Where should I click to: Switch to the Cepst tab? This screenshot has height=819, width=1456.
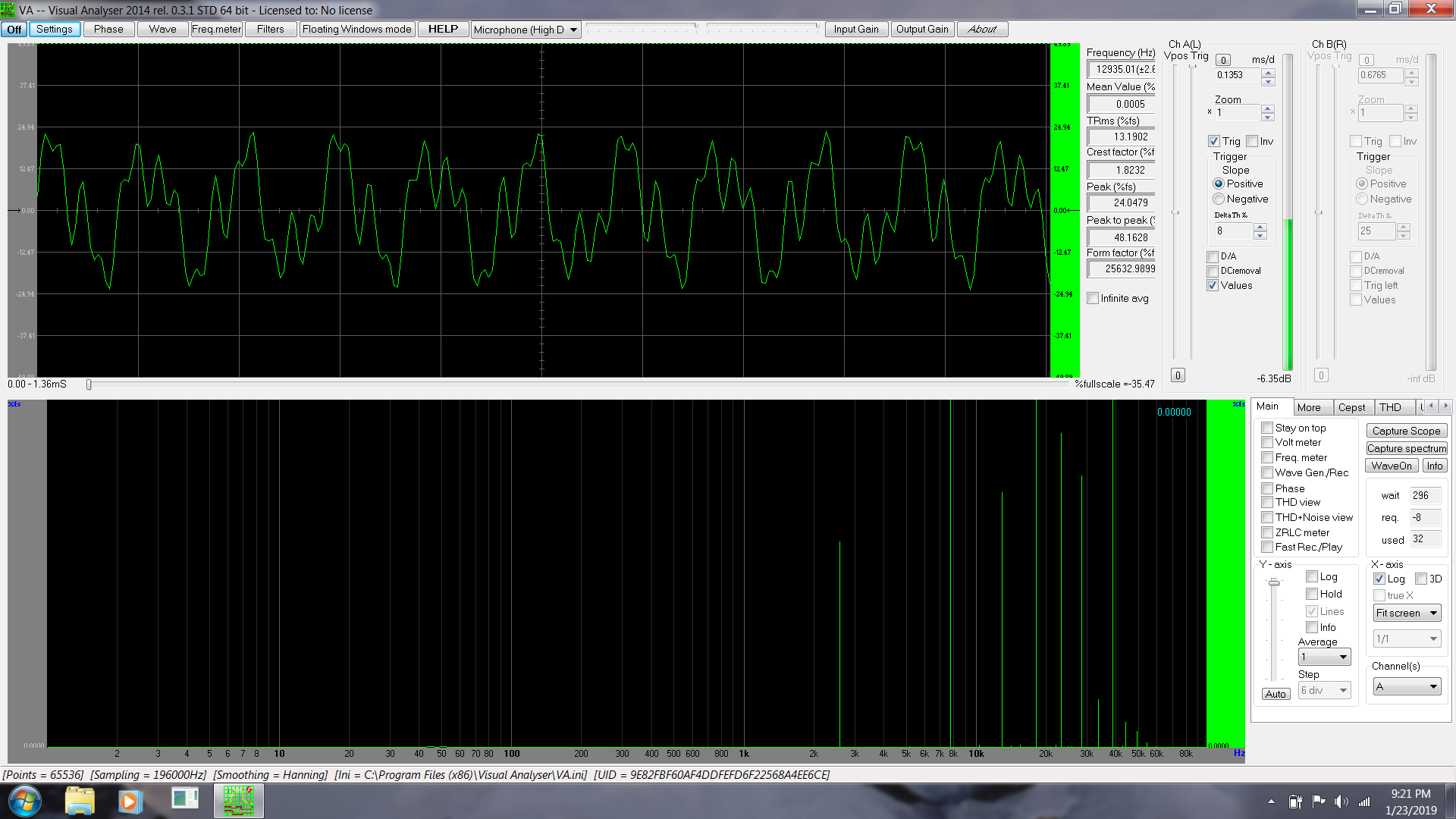(1351, 408)
